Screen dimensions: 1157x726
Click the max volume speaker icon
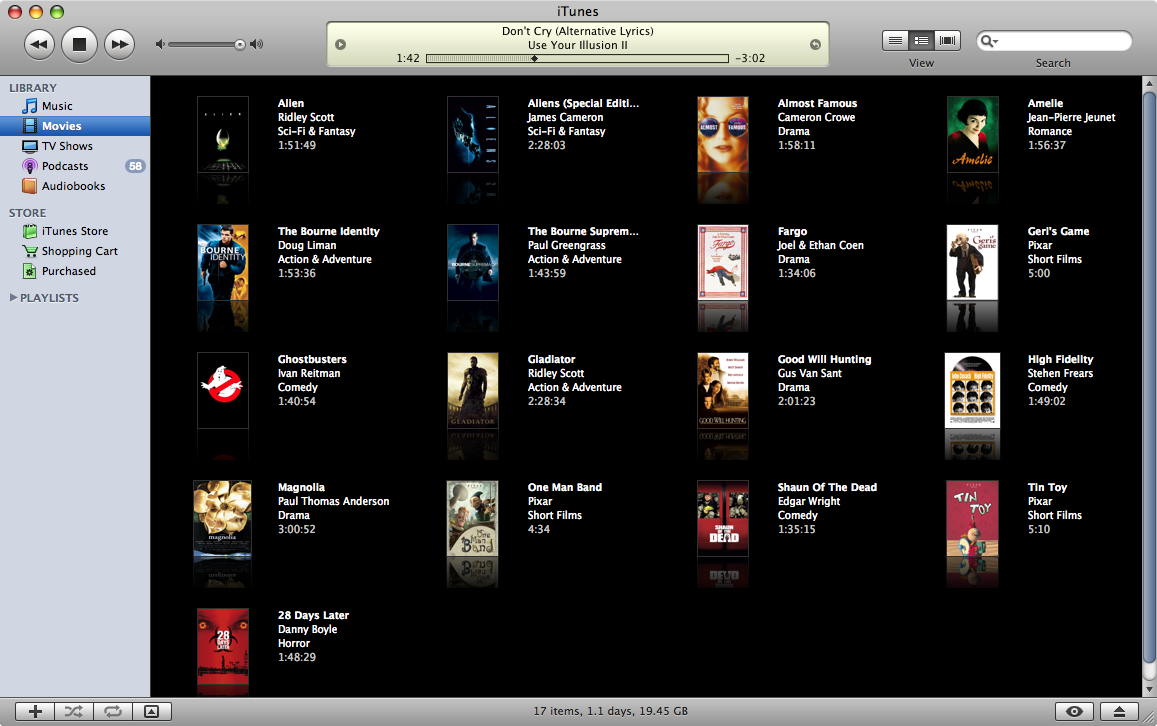(256, 44)
